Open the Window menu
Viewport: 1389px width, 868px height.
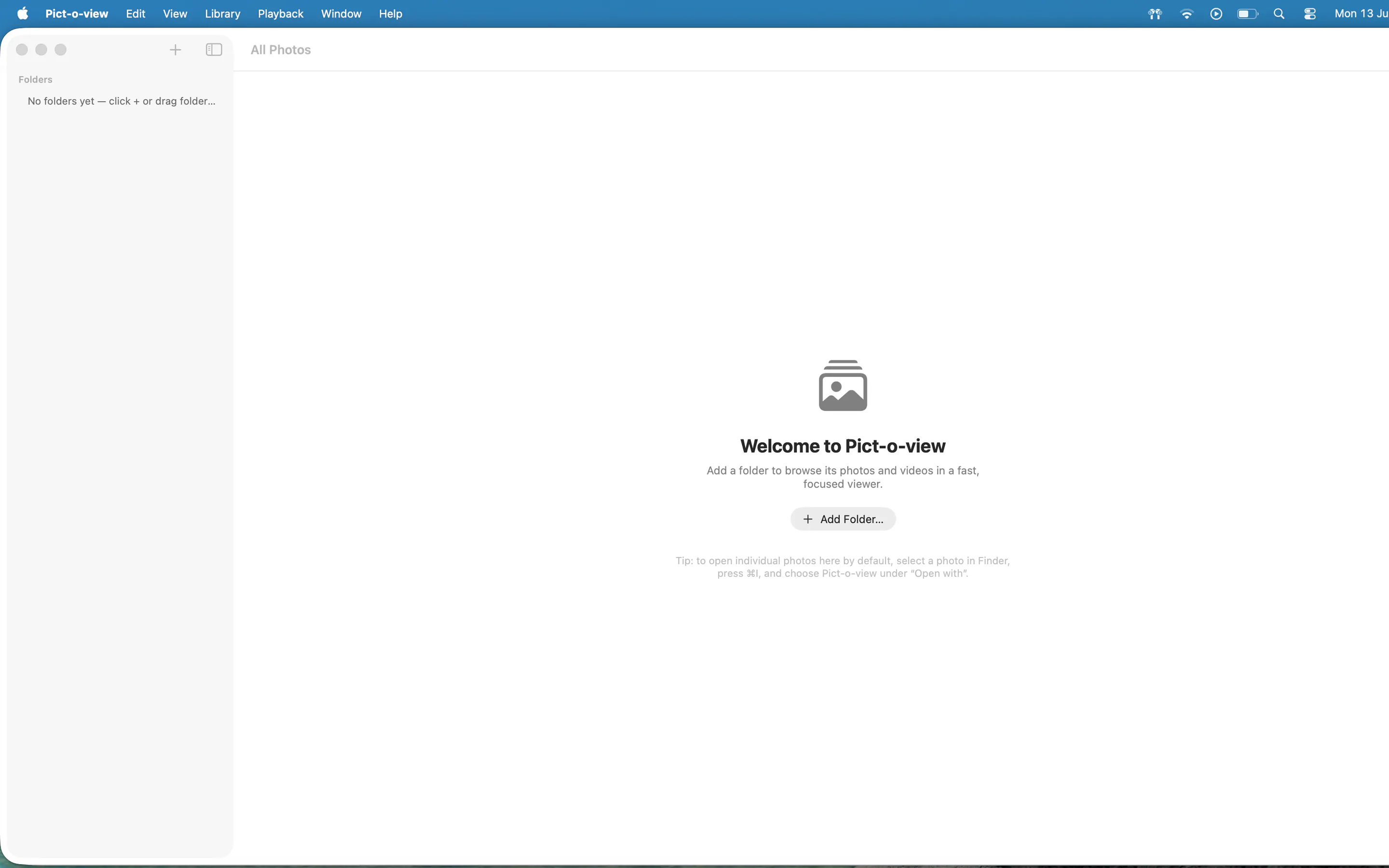click(341, 13)
